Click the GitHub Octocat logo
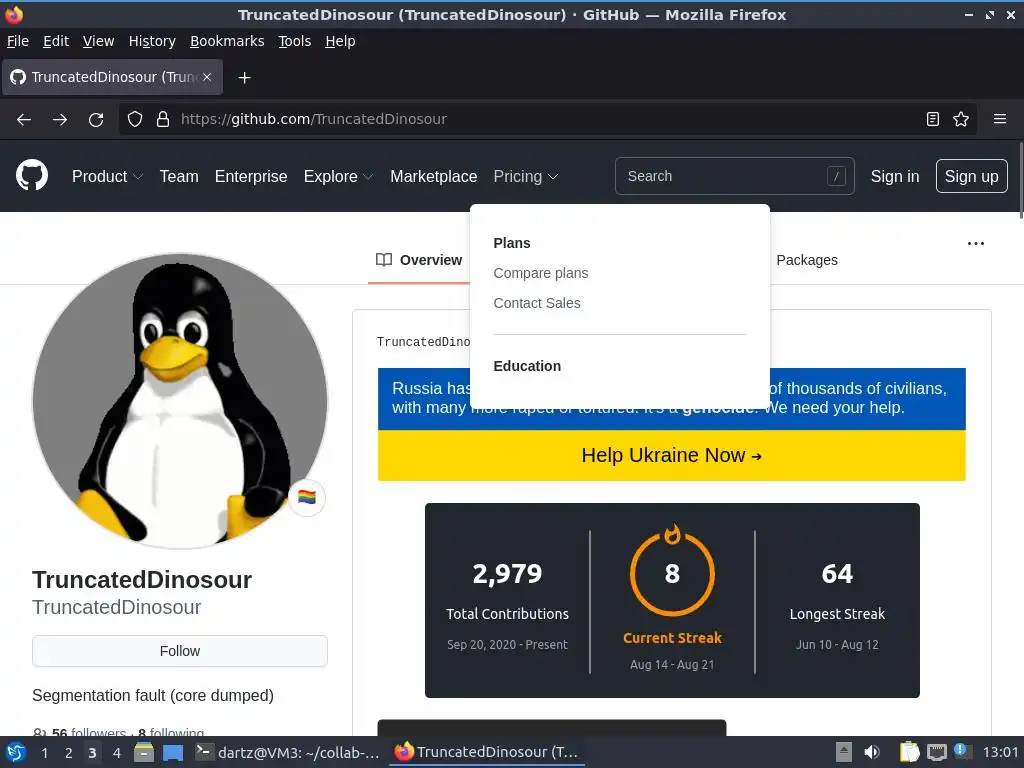1024x768 pixels. click(32, 176)
